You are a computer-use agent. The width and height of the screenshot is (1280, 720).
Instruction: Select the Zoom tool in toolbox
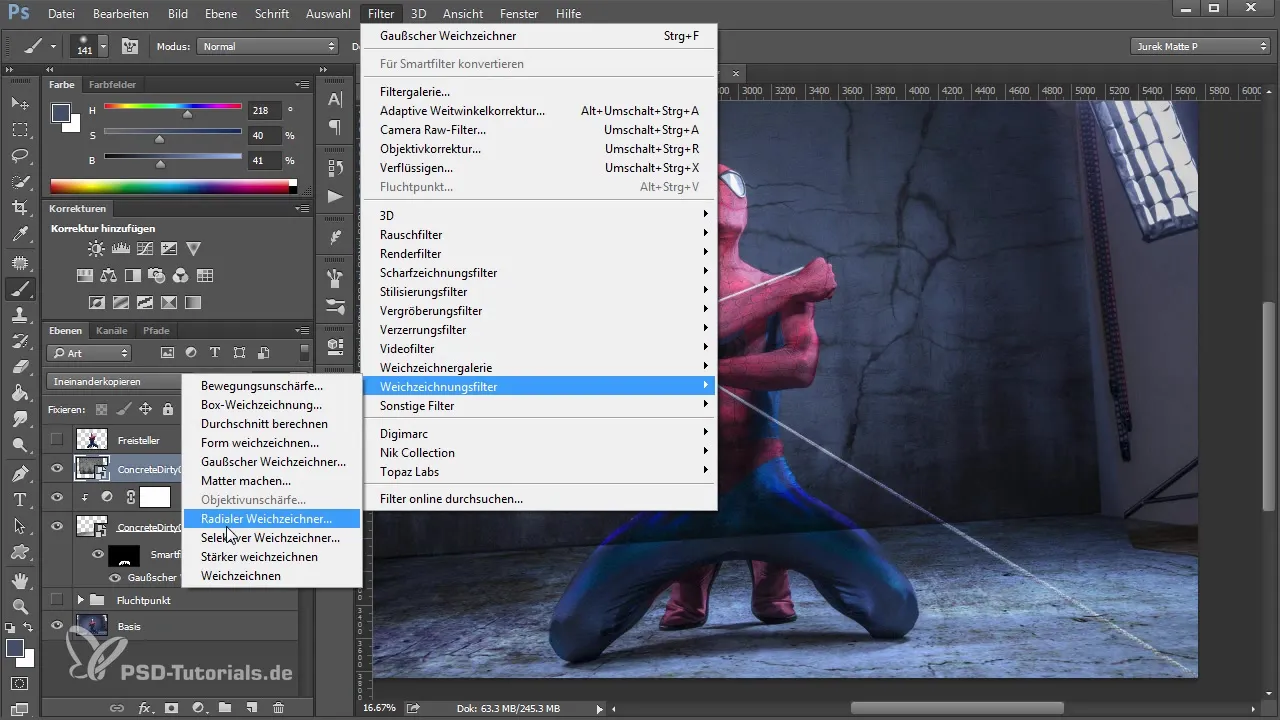[19, 606]
